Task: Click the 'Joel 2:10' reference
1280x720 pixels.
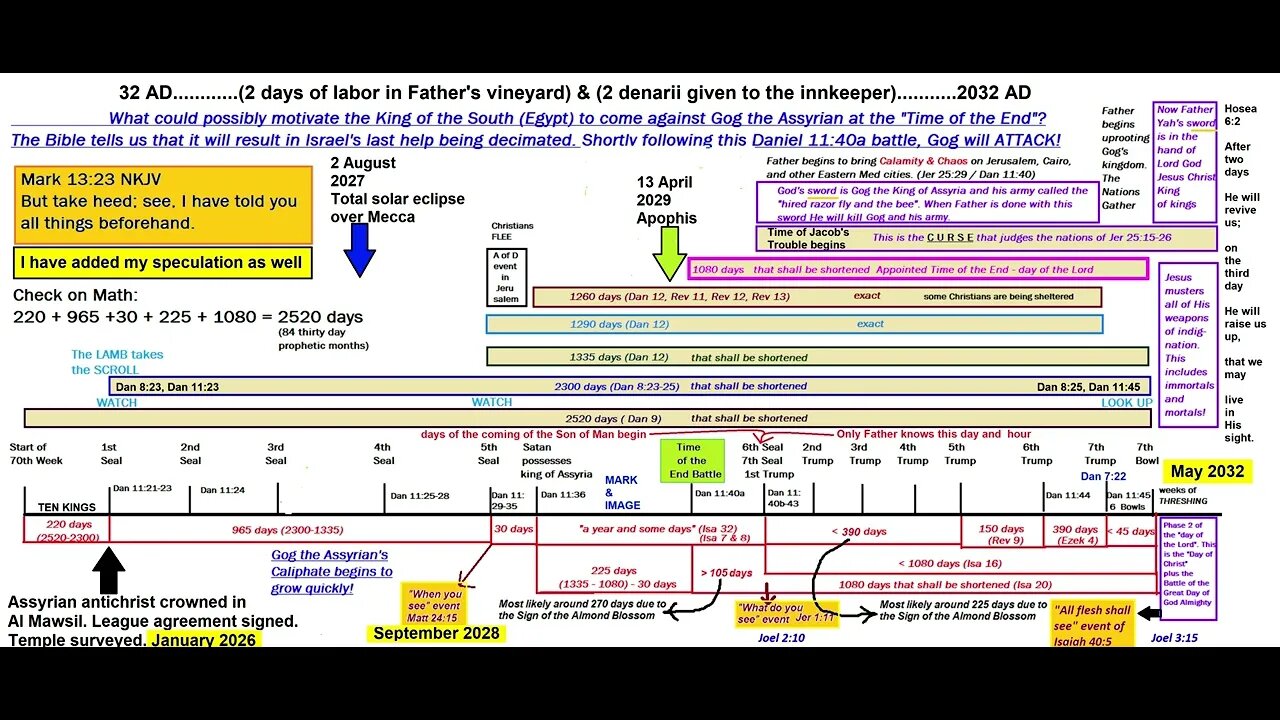Action: pyautogui.click(x=780, y=637)
